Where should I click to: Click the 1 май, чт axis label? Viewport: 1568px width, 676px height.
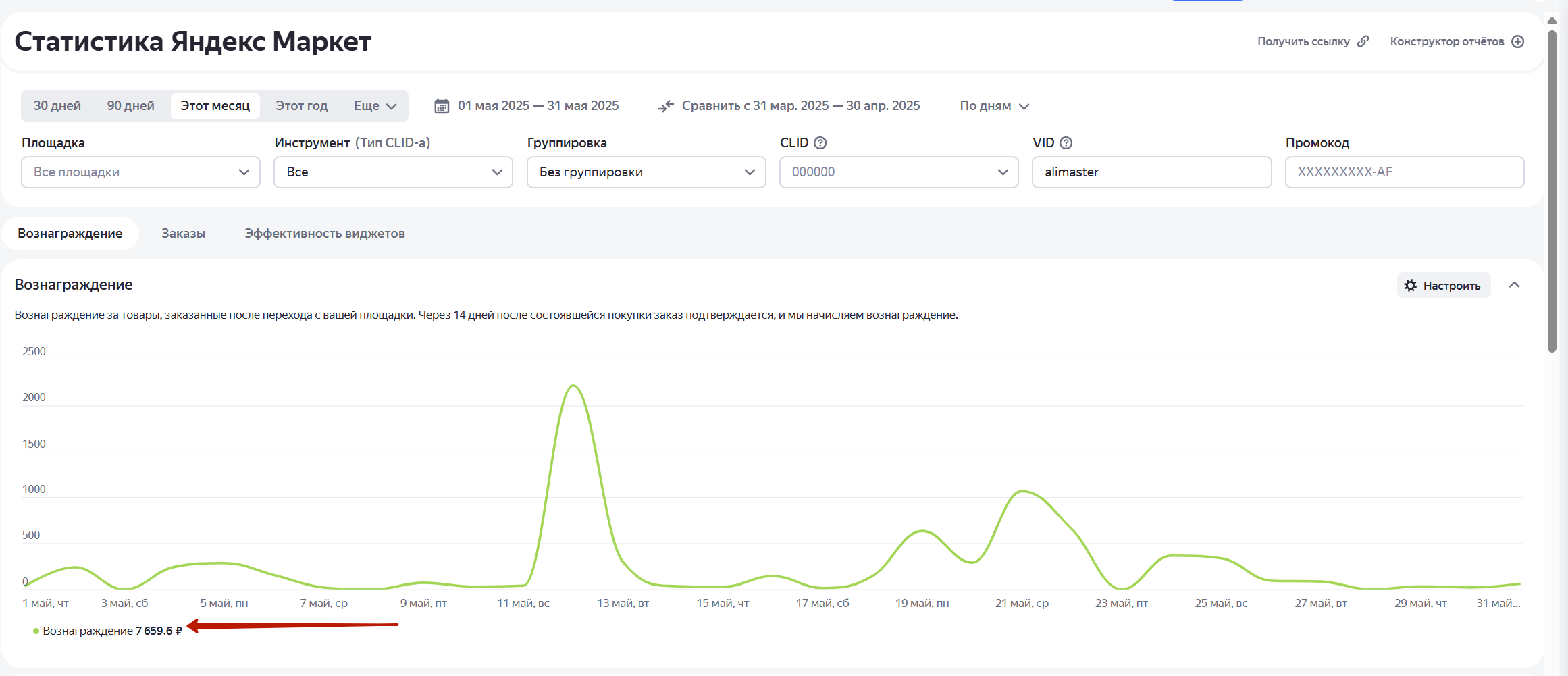pyautogui.click(x=46, y=603)
